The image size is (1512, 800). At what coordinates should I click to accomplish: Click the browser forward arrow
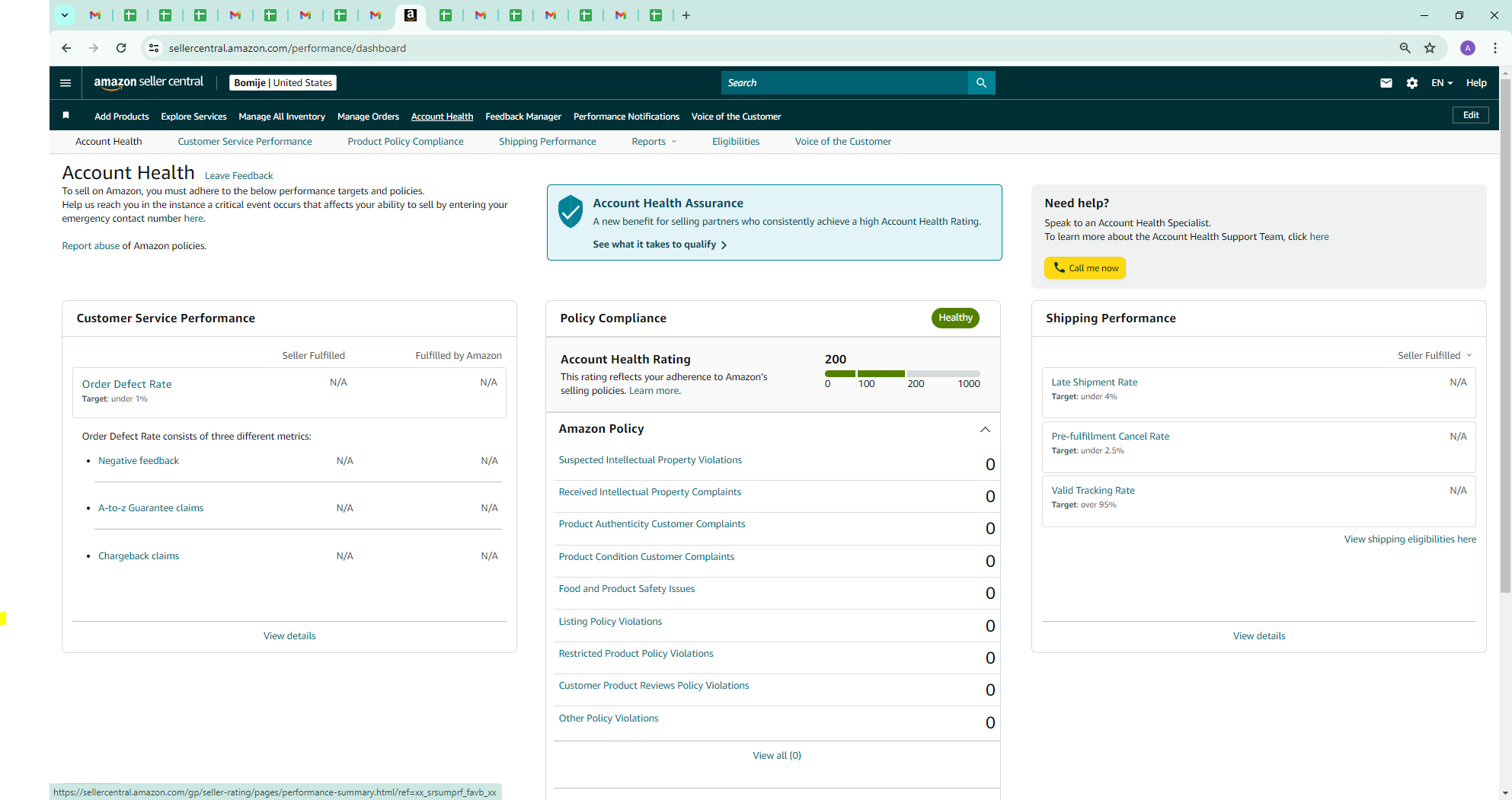pyautogui.click(x=94, y=48)
